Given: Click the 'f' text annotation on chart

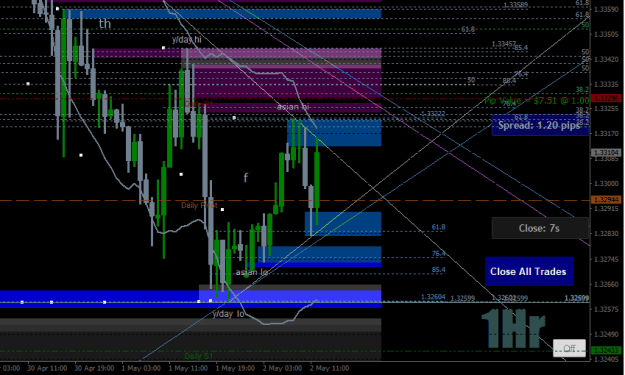Looking at the screenshot, I should pos(246,177).
